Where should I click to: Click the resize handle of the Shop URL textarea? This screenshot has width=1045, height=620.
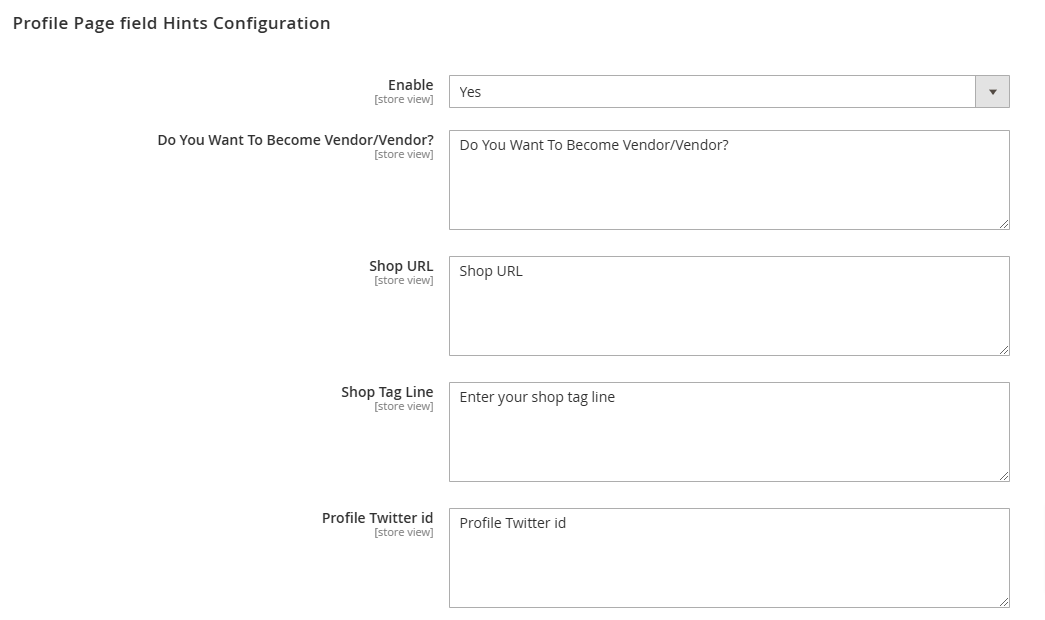coord(1004,350)
